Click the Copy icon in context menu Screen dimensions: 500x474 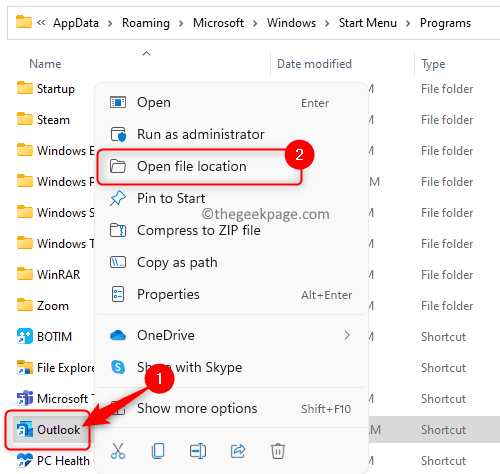coord(158,451)
